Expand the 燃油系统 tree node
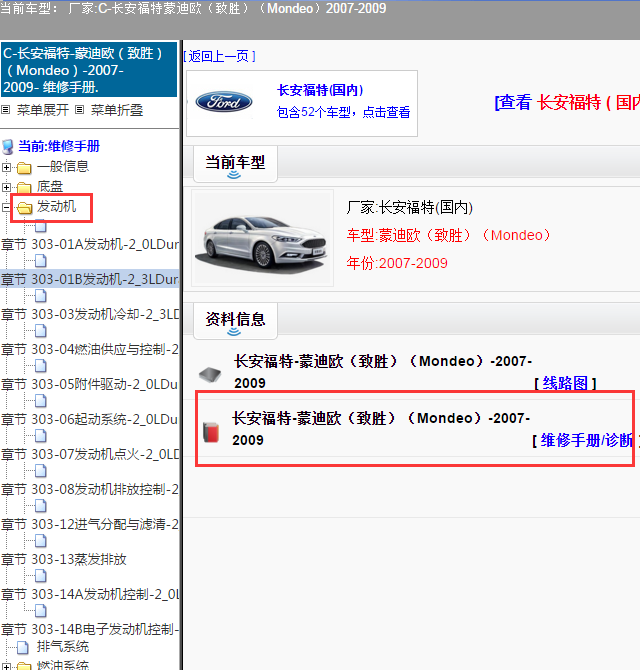This screenshot has height=670, width=640. (6, 666)
